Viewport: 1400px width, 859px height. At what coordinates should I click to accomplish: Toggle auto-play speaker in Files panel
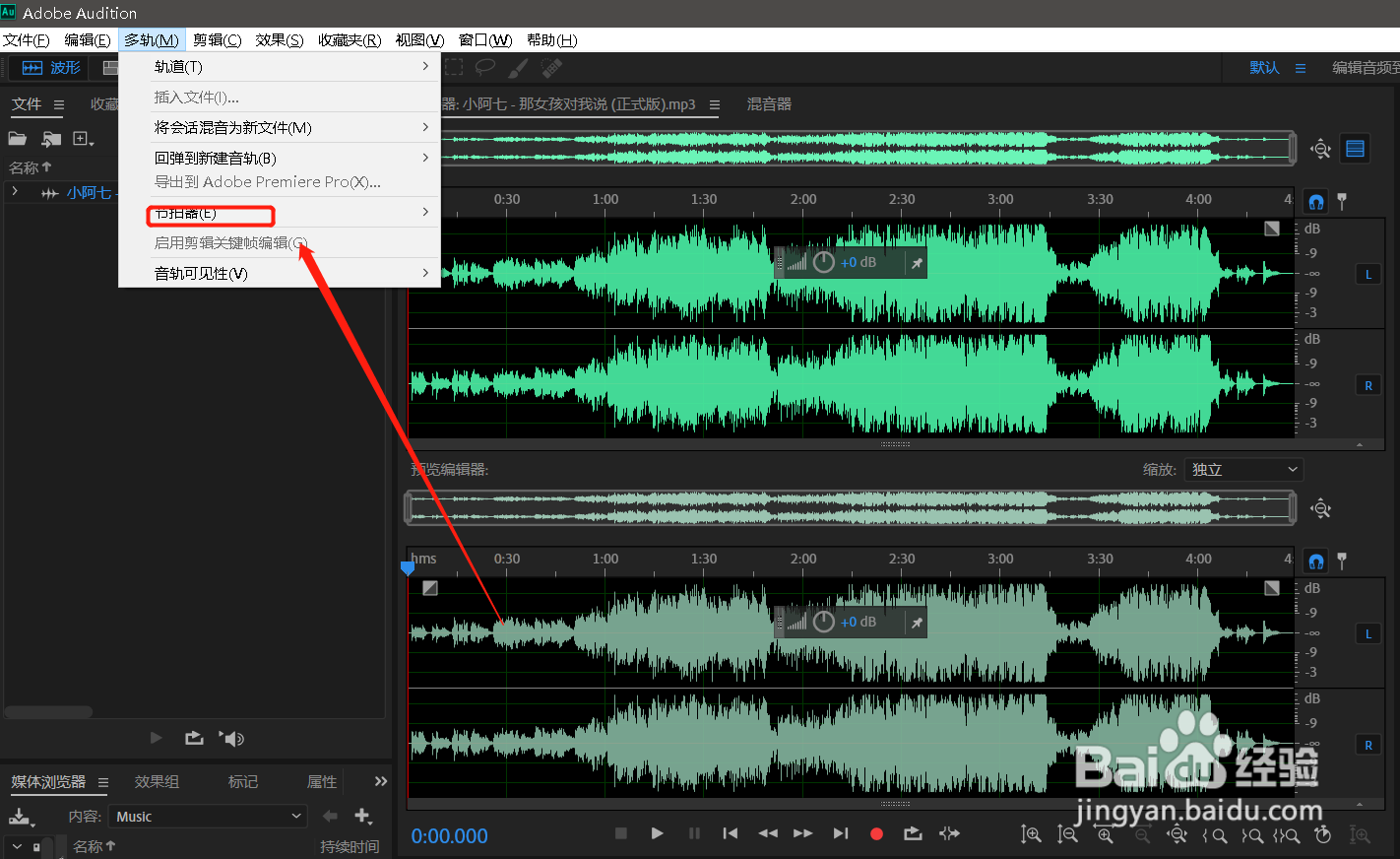tap(231, 738)
